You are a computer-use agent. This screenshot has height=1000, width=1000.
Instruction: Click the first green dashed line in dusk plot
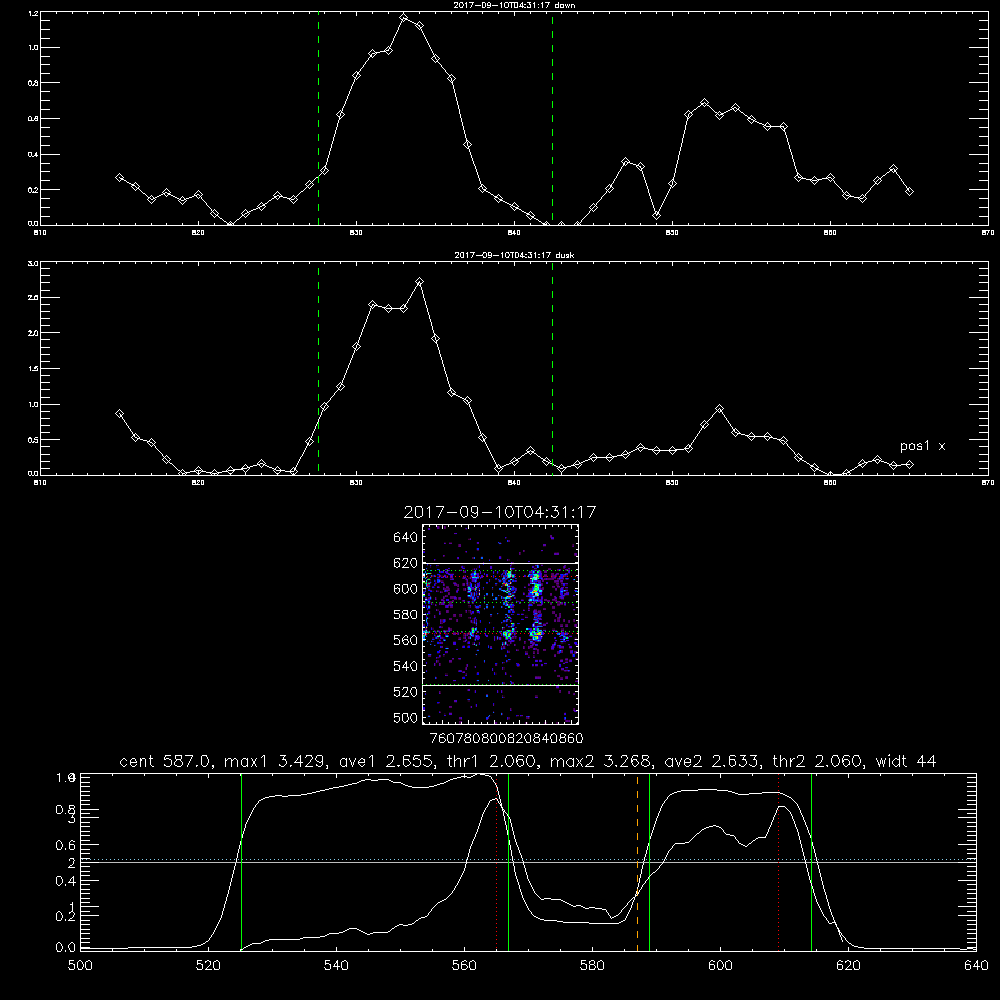(x=318, y=369)
